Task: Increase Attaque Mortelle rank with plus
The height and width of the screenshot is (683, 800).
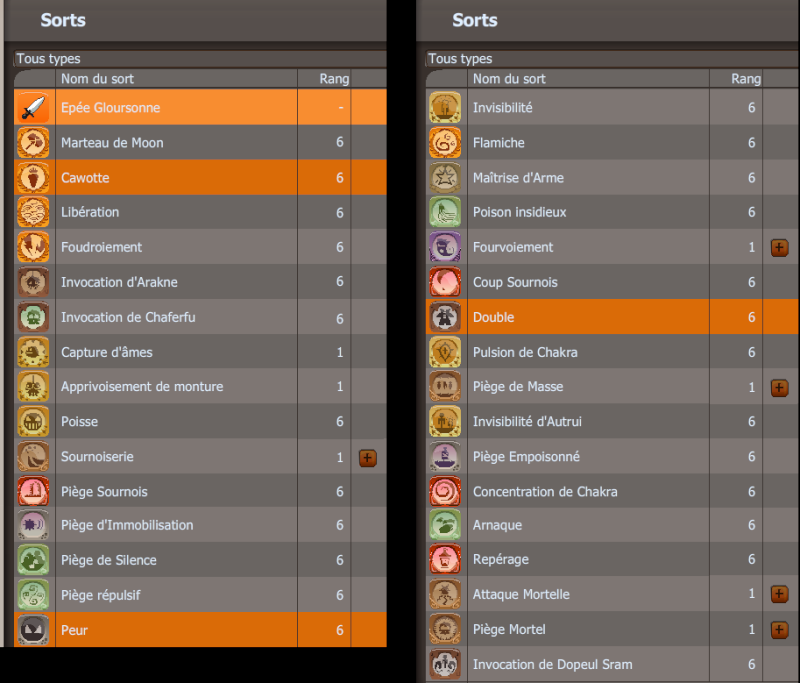Action: [x=779, y=594]
